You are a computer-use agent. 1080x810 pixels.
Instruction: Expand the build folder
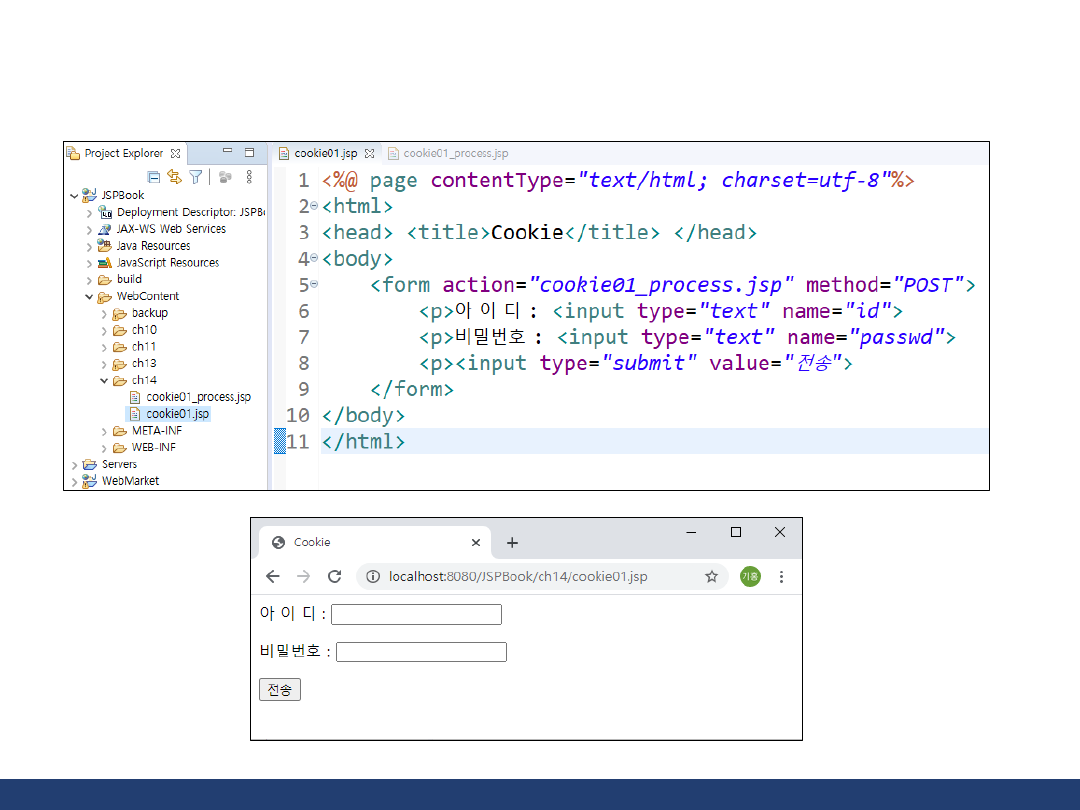(x=90, y=280)
